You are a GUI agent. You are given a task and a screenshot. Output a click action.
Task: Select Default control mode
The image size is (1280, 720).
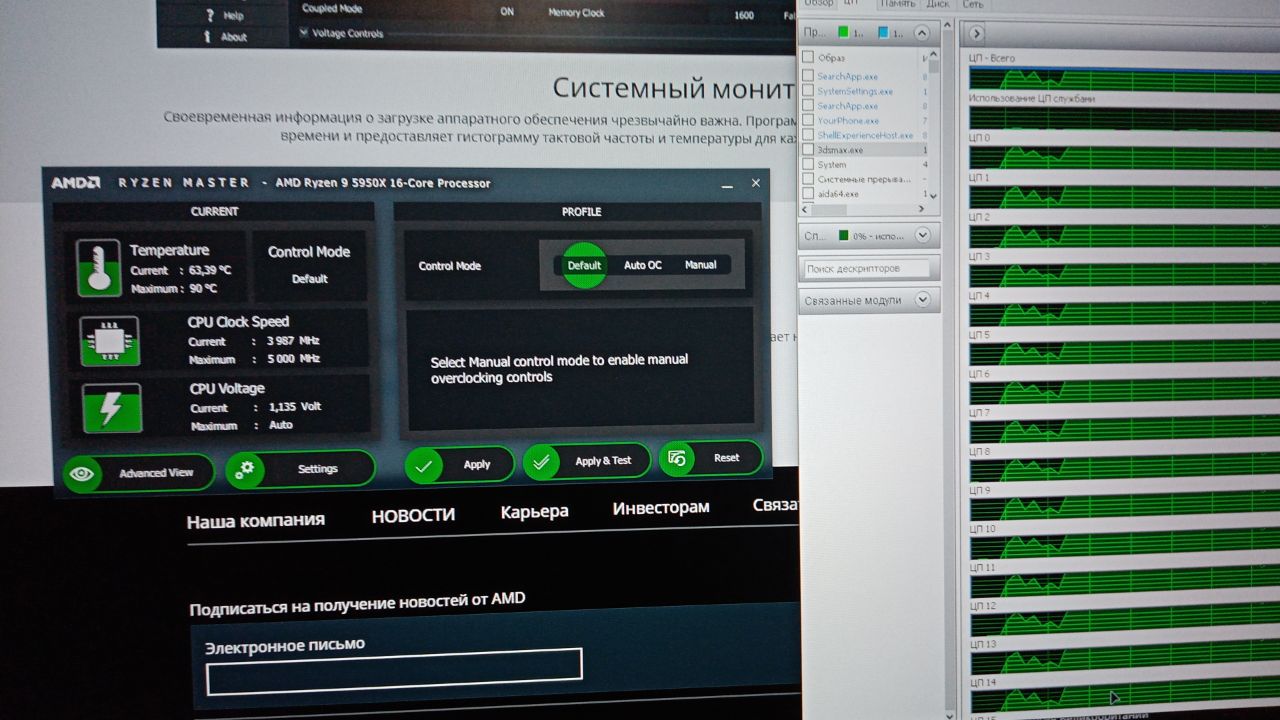pyautogui.click(x=584, y=266)
